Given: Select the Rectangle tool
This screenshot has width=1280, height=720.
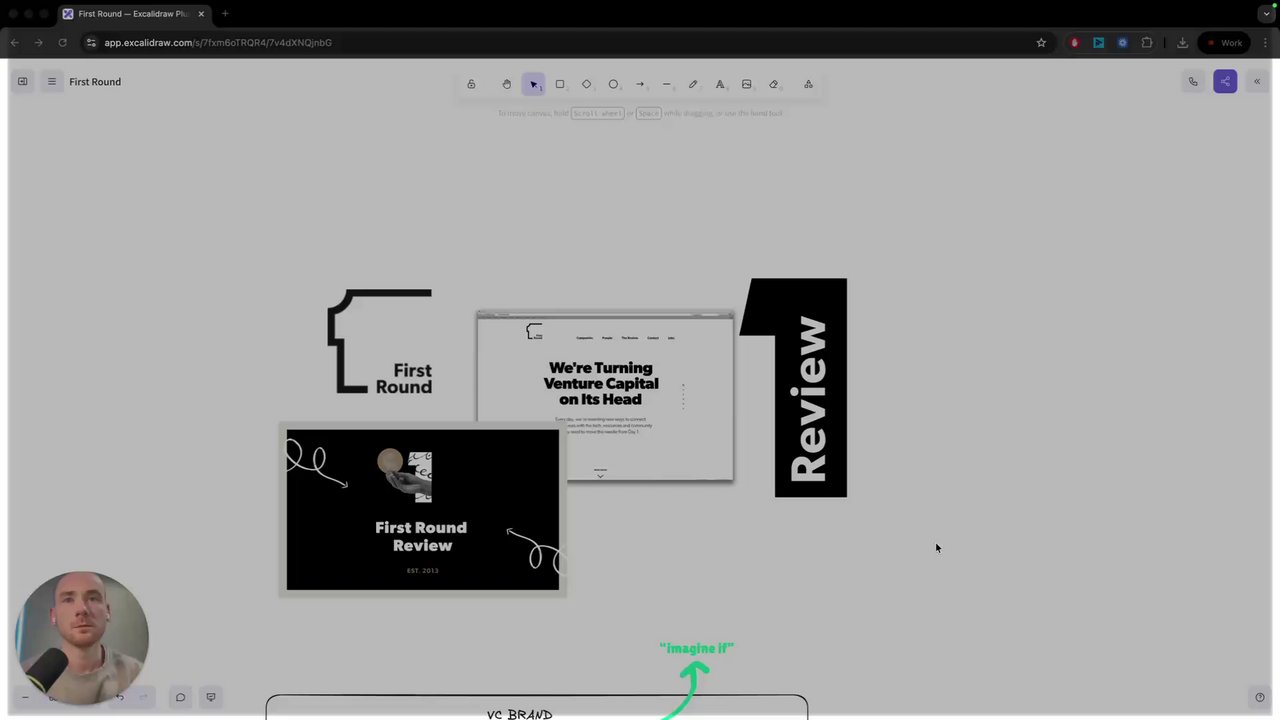Looking at the screenshot, I should (x=560, y=84).
